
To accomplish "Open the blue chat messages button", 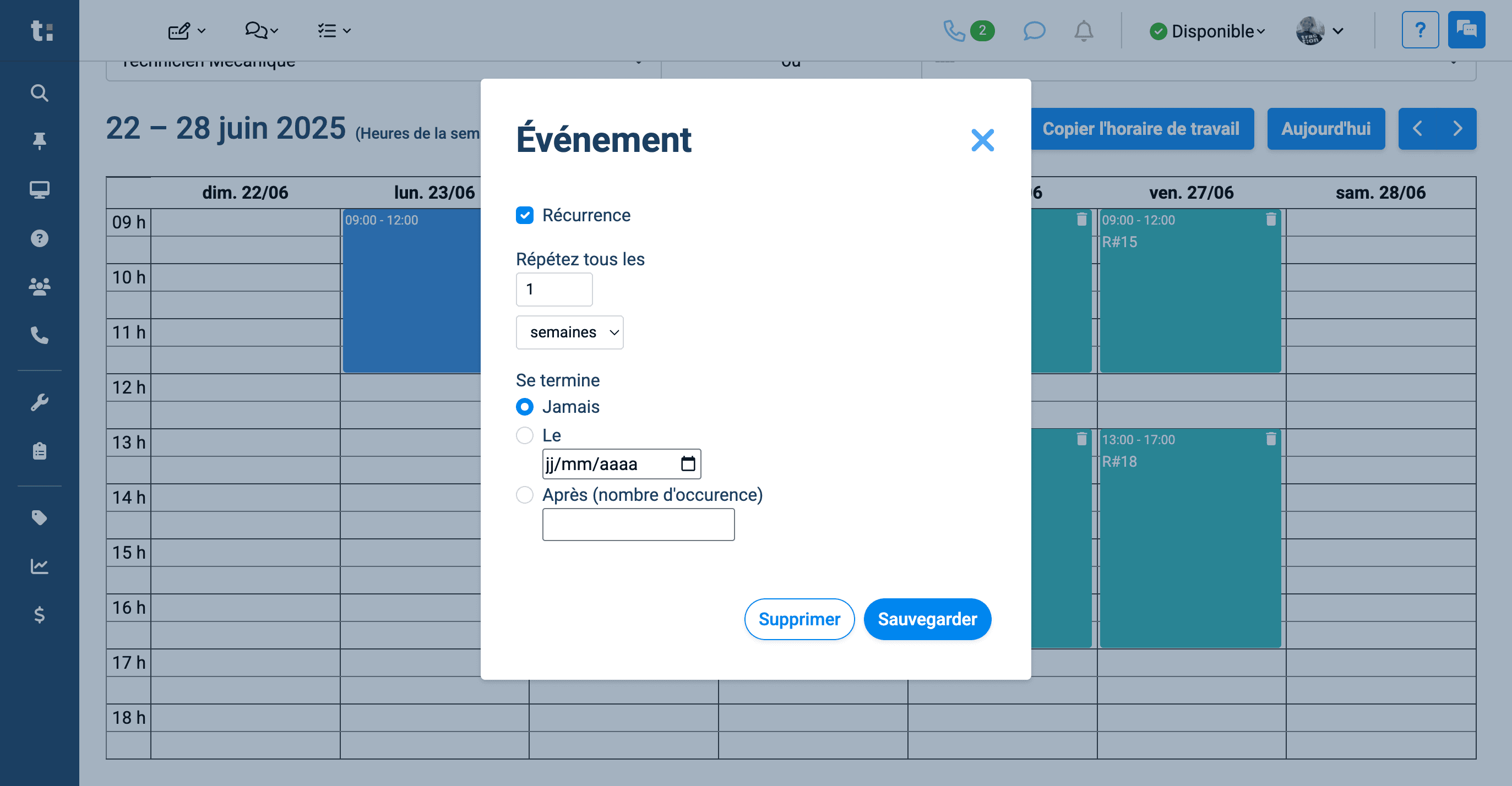I will click(1466, 29).
